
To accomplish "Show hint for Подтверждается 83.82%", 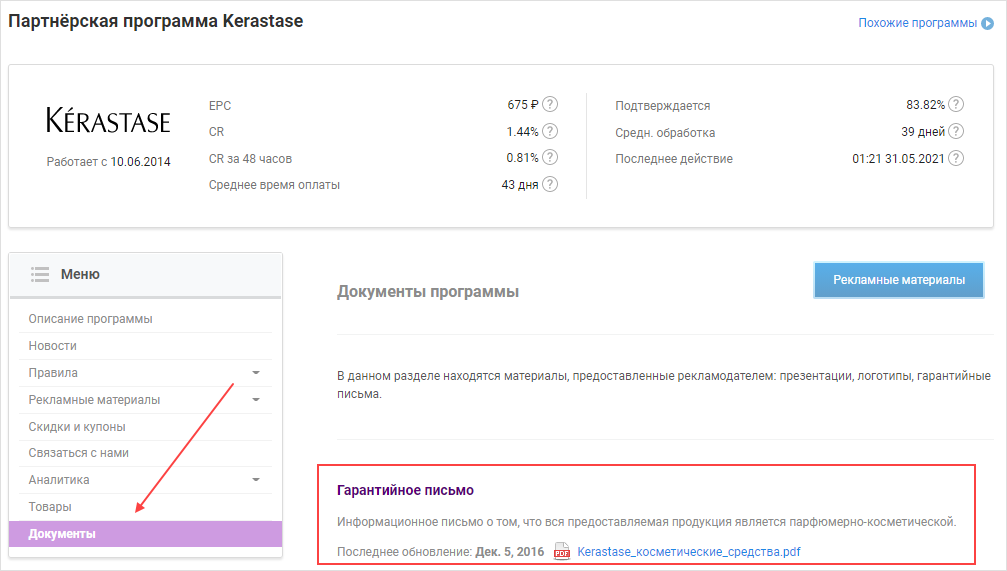I will (957, 105).
